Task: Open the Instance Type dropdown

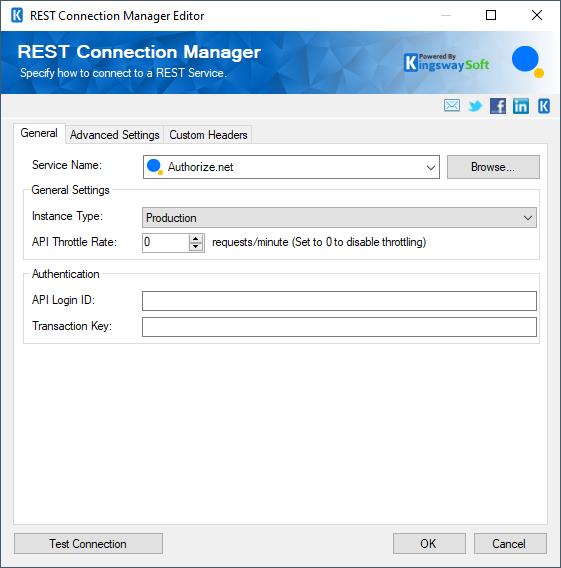Action: 339,218
